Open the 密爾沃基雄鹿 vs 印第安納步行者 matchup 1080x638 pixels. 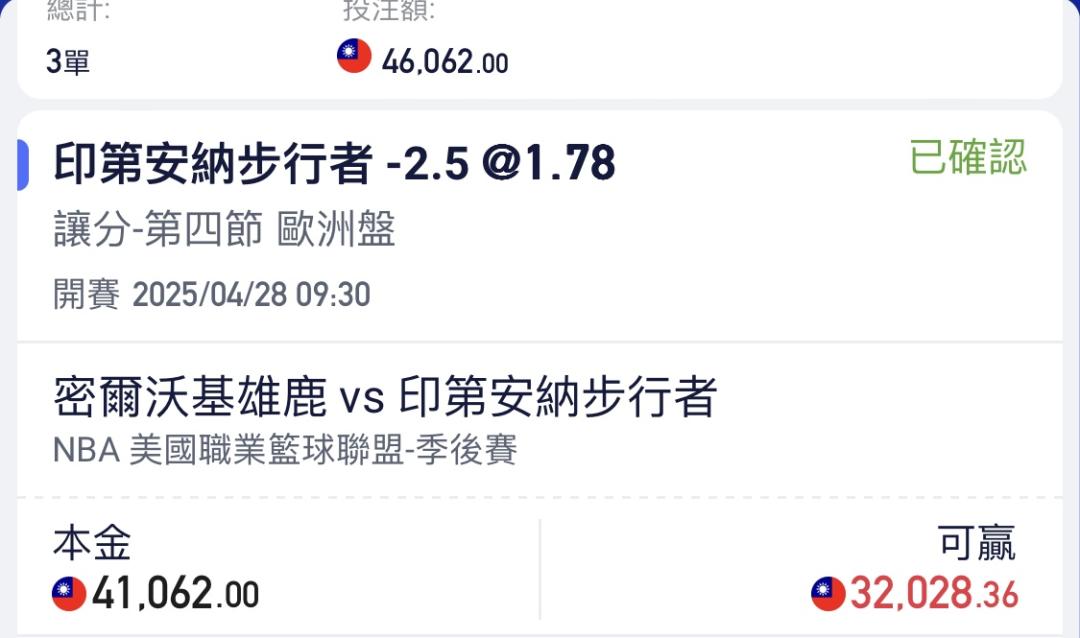[x=385, y=397]
